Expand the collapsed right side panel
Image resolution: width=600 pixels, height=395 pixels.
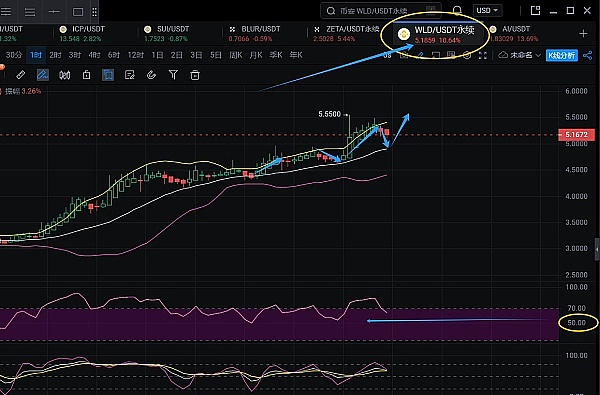[x=597, y=249]
